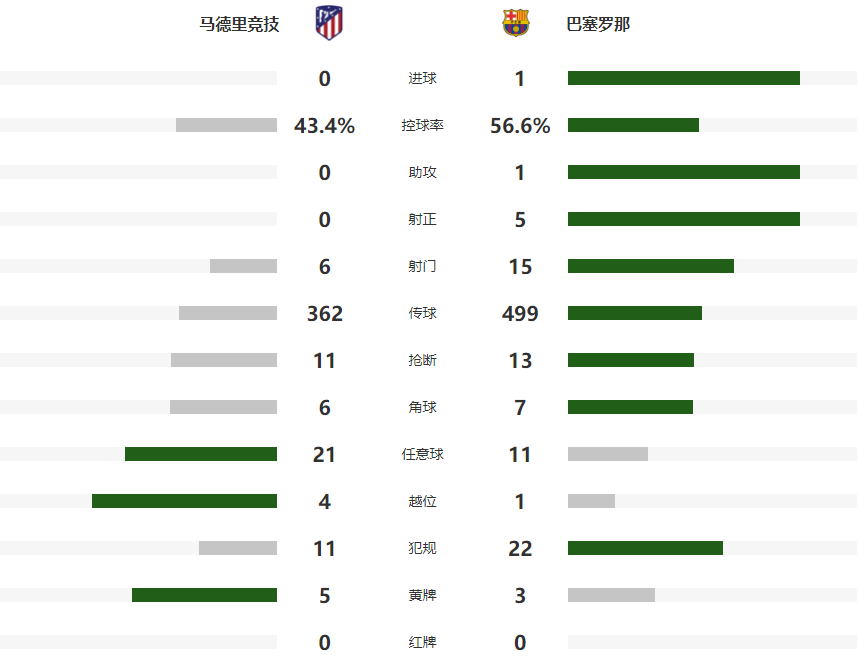Click Atlético's 362 passes value
Screen dimensions: 860x657
click(324, 314)
